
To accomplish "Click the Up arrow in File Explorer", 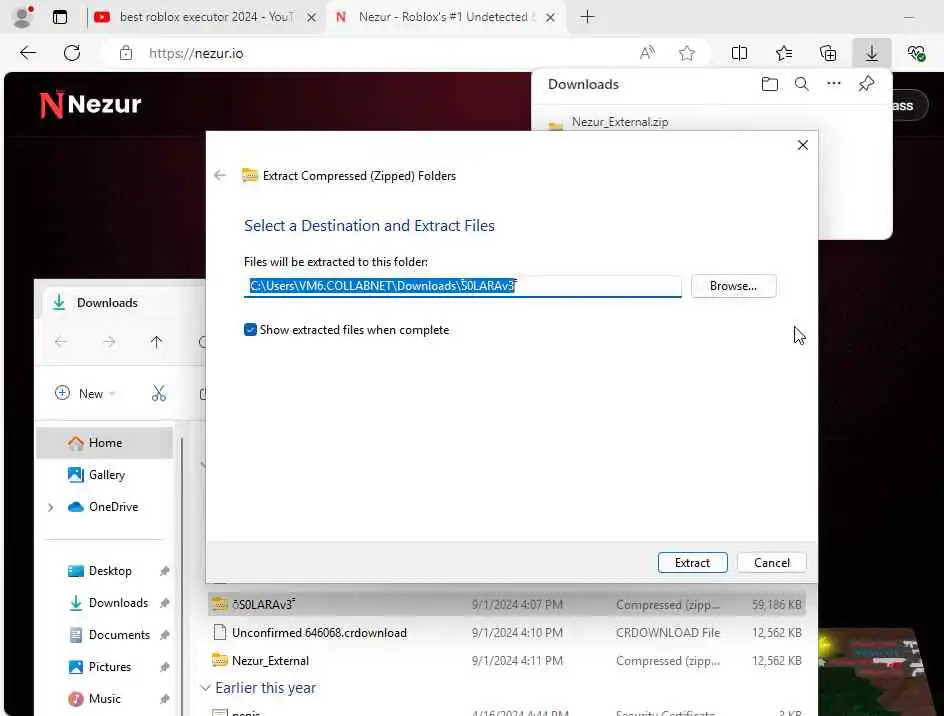I will pyautogui.click(x=156, y=342).
